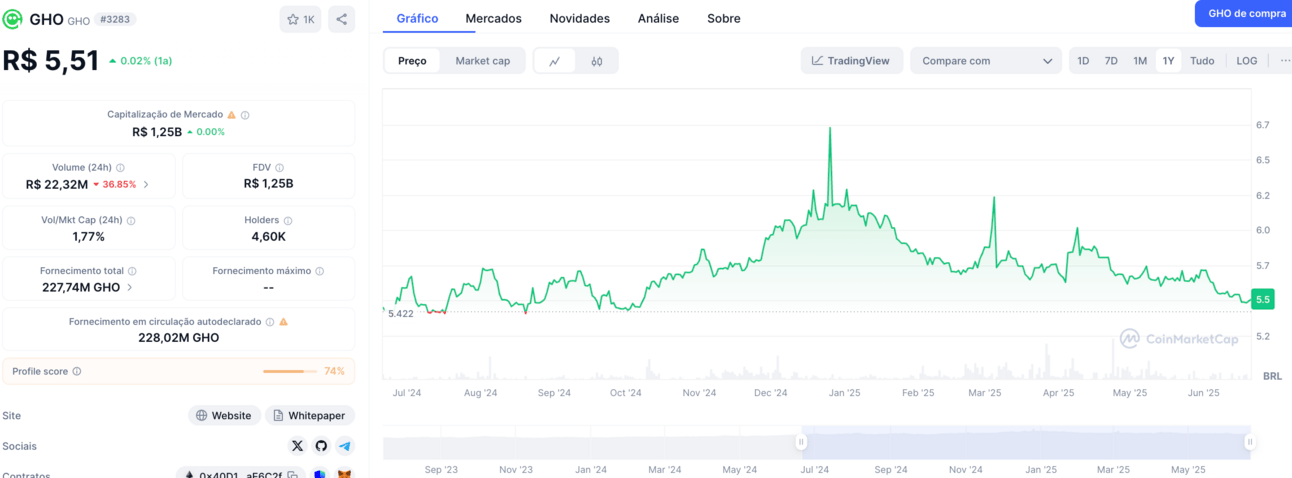This screenshot has height=478, width=1292.
Task: Select the 7D time range
Action: coord(1111,61)
